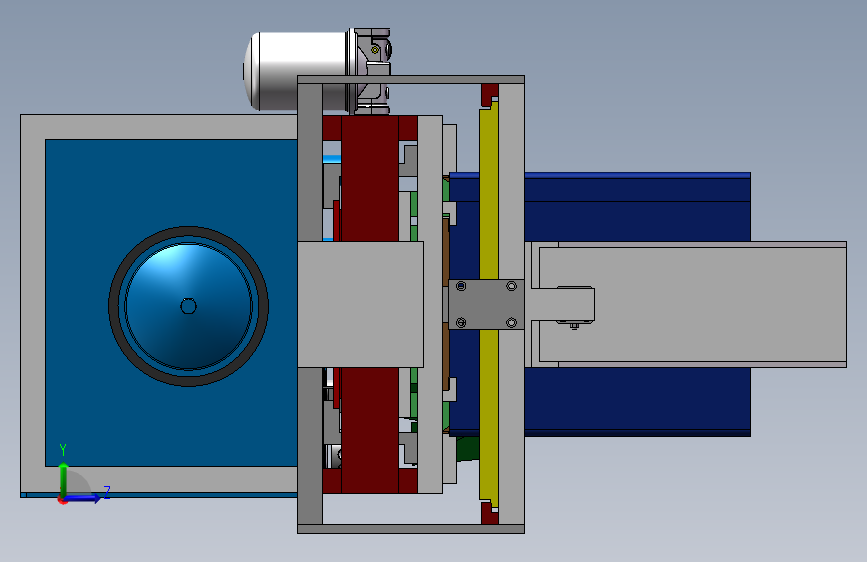This screenshot has width=867, height=562.
Task: Click the dark red block at the frame's top right
Action: click(x=490, y=94)
